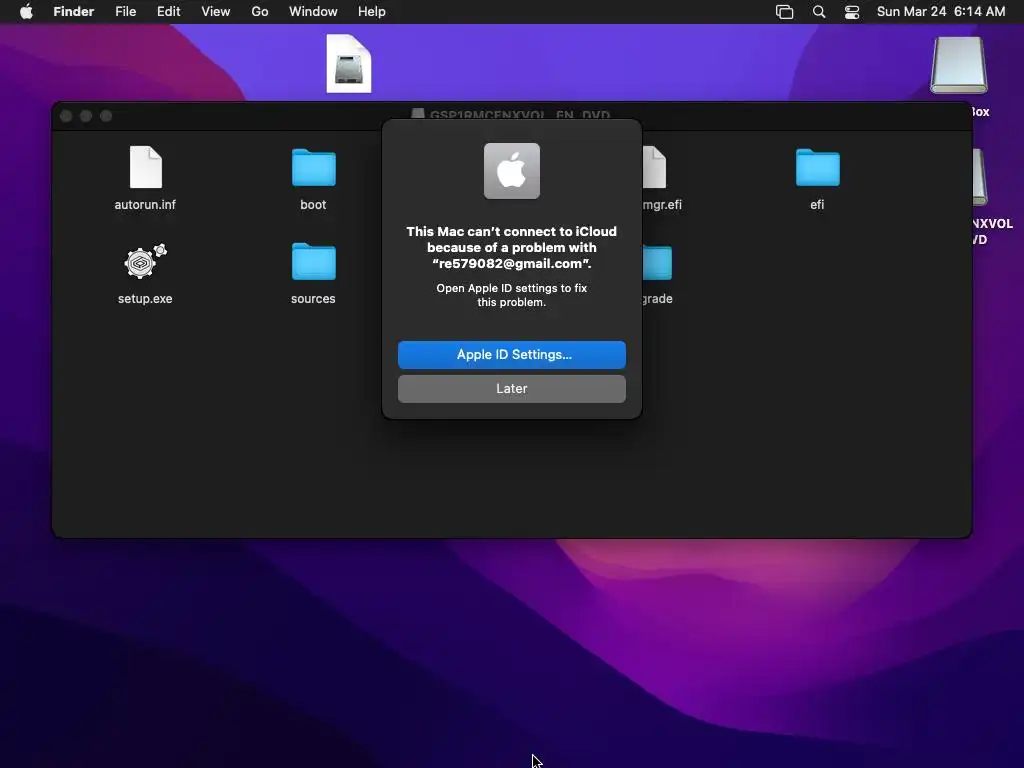Open the Go menu
This screenshot has width=1024, height=768.
click(x=260, y=12)
